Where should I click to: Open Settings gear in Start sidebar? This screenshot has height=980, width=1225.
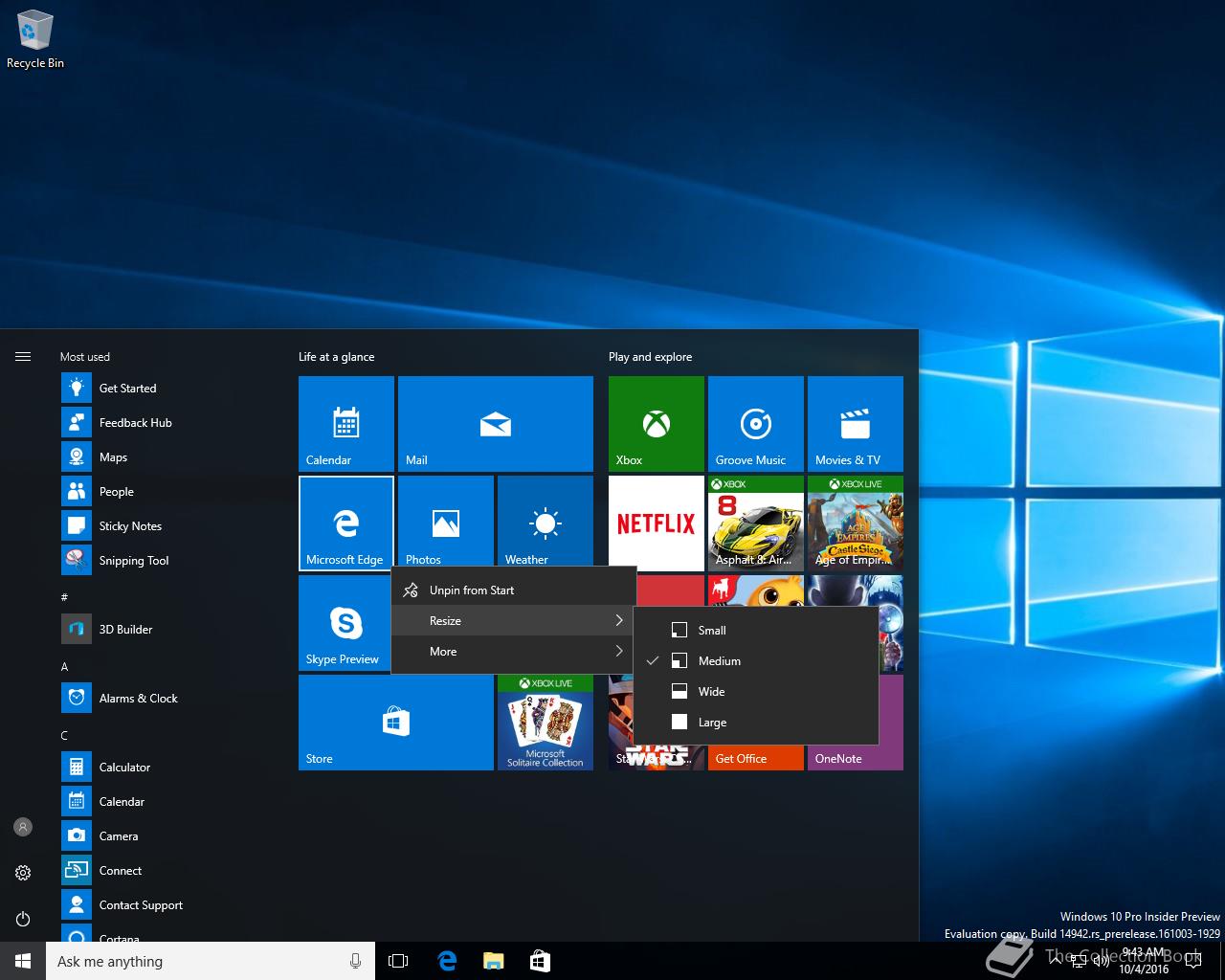[23, 872]
